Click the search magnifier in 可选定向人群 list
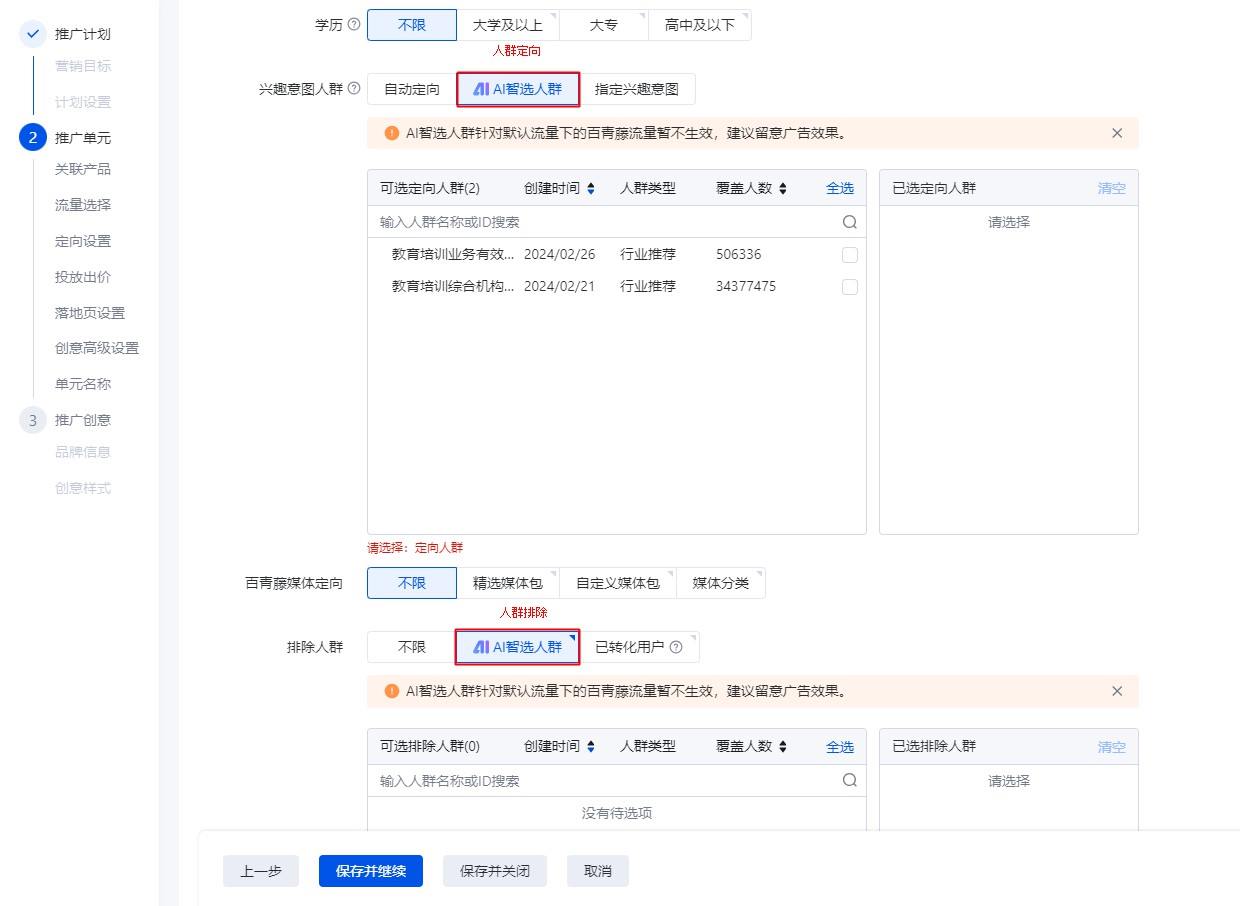 850,222
